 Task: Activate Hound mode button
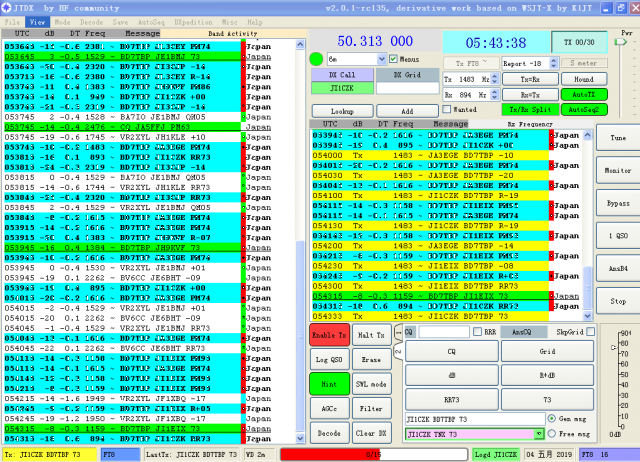point(584,79)
